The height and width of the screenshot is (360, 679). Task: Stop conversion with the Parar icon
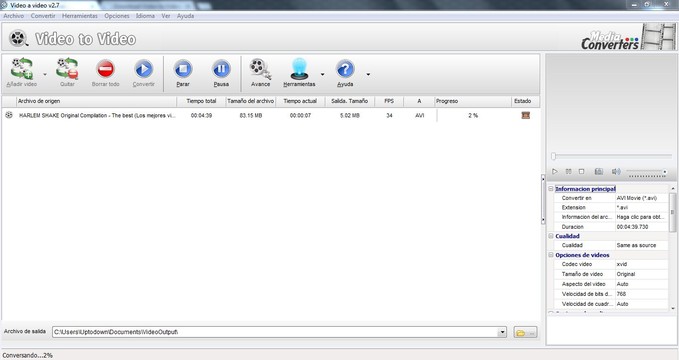[183, 68]
